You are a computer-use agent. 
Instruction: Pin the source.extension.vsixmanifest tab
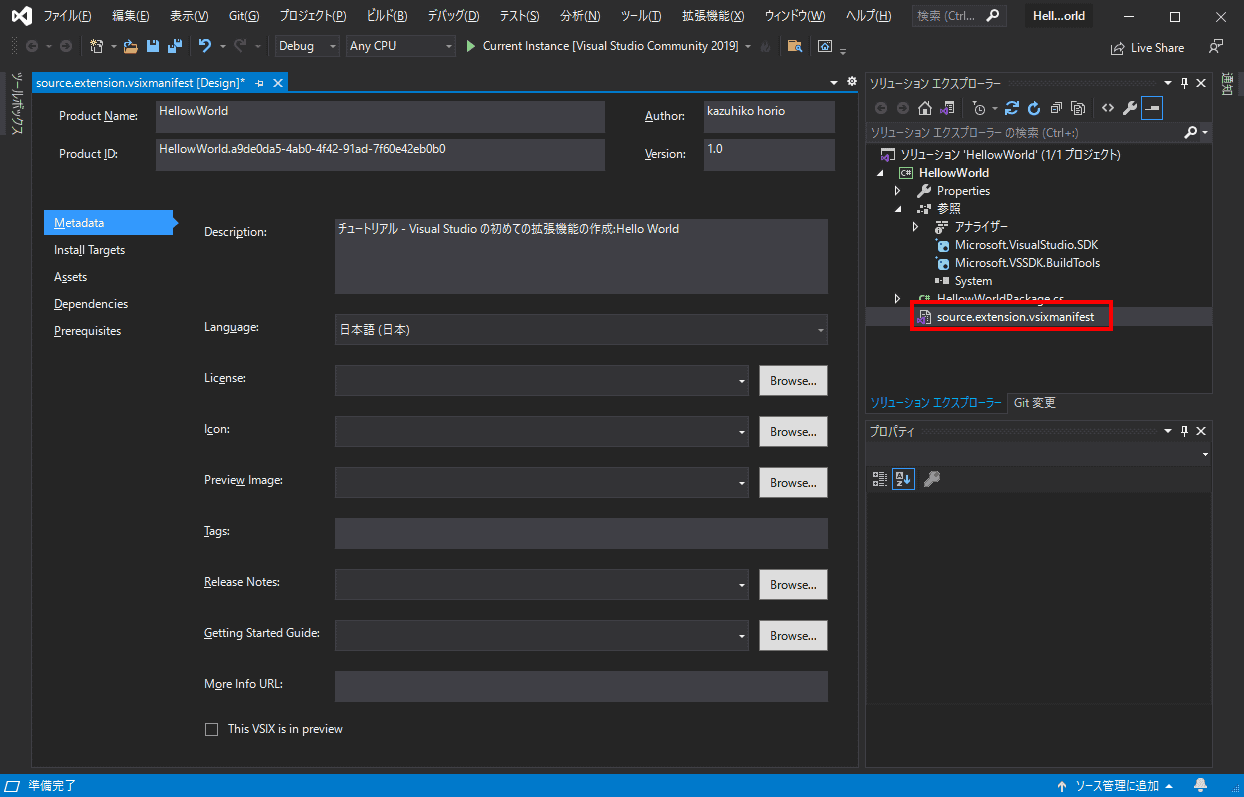point(260,83)
